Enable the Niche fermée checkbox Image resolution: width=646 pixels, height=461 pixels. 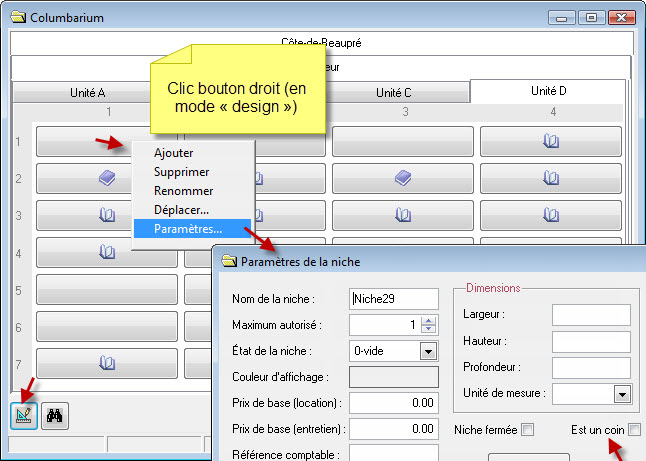pos(528,430)
